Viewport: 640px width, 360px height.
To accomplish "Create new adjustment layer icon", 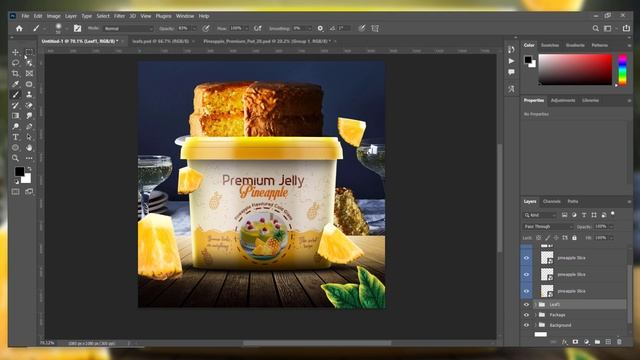I will point(587,342).
